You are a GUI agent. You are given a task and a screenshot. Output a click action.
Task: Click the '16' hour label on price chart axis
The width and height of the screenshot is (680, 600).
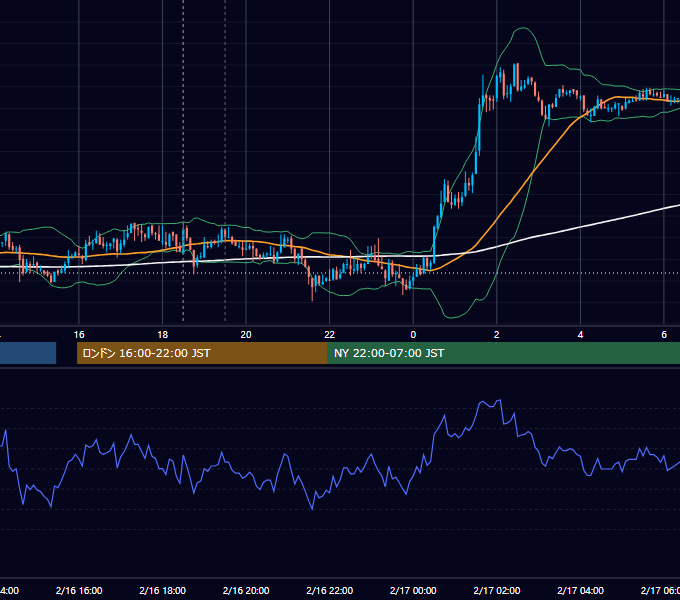79,335
